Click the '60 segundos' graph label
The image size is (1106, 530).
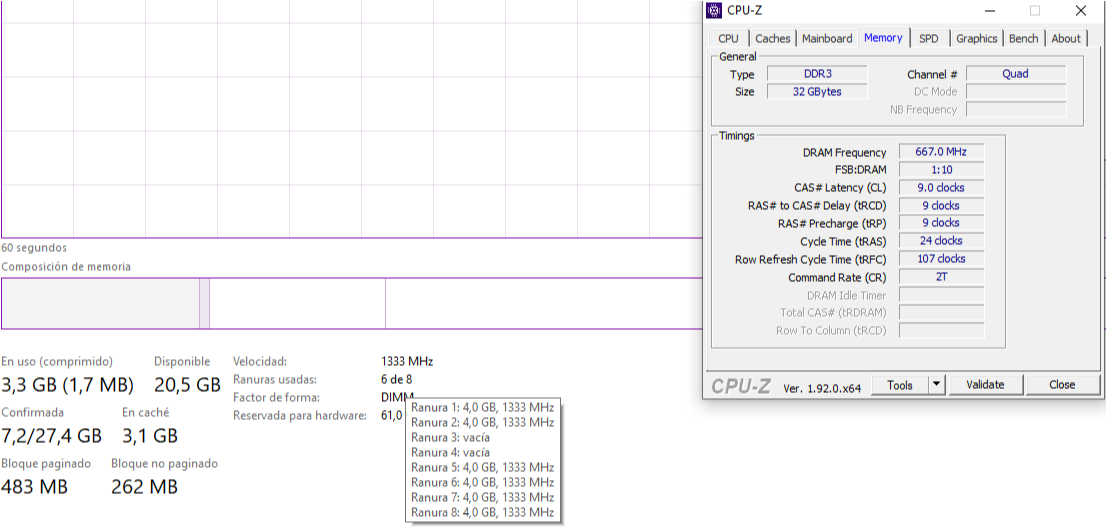pos(34,248)
